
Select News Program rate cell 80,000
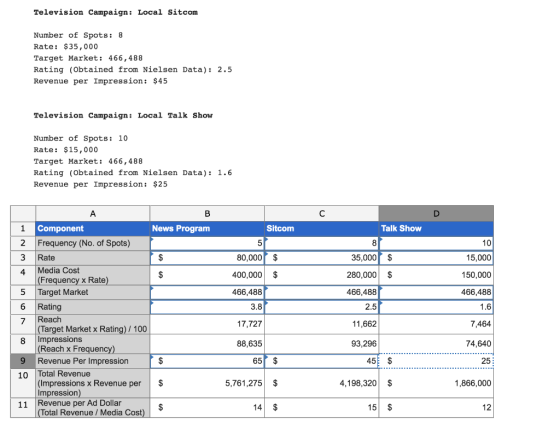[x=207, y=258]
